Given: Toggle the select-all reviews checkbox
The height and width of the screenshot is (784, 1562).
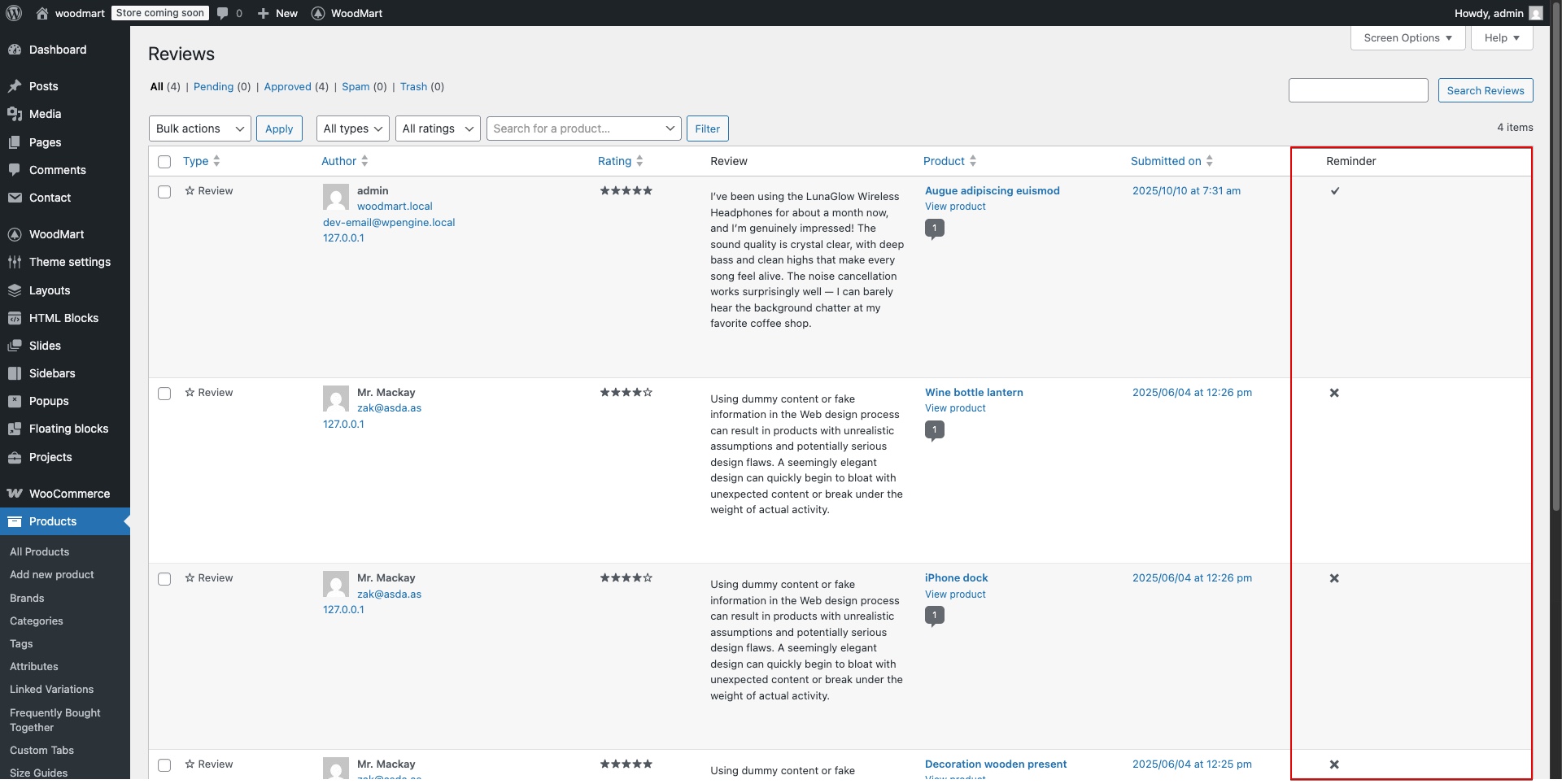Looking at the screenshot, I should [x=164, y=162].
